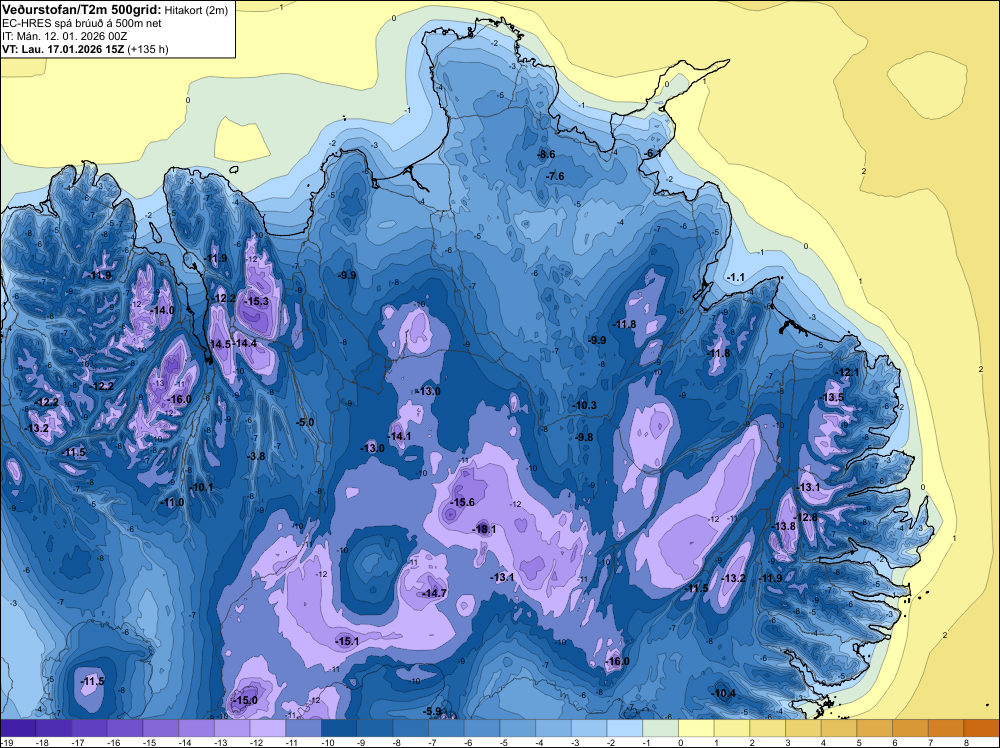Viewport: 1000px width, 748px height.
Task: Click the legend swatch between 7 and 8
Action: point(946,728)
